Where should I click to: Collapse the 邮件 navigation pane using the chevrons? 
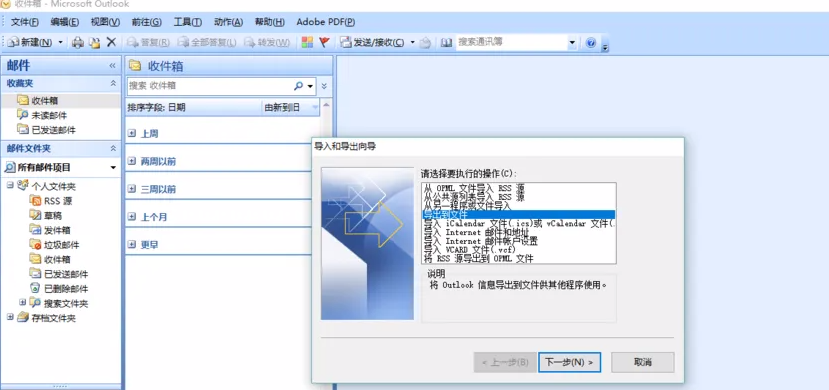112,66
